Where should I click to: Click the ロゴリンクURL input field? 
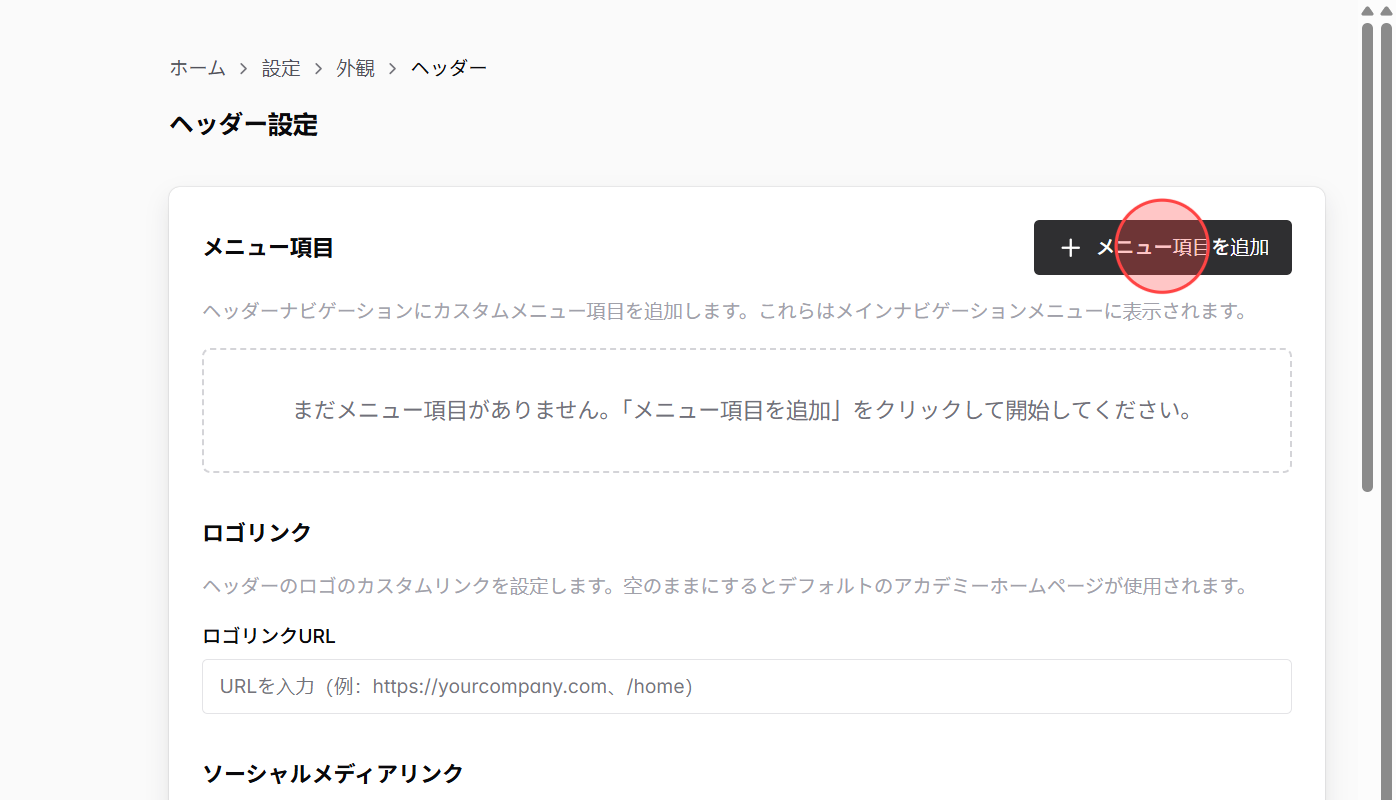[747, 686]
